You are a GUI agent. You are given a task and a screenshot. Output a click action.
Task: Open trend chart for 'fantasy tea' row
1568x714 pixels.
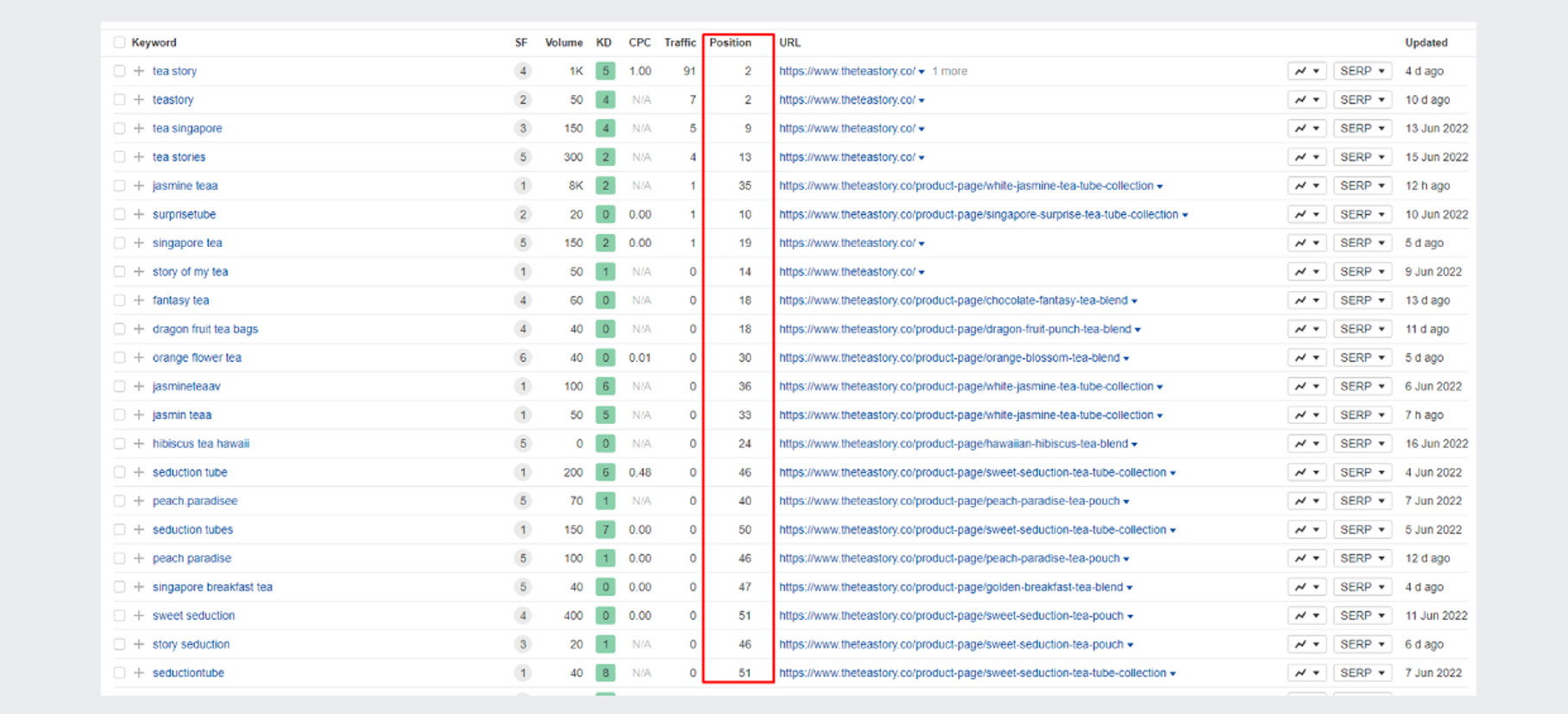pyautogui.click(x=1307, y=300)
